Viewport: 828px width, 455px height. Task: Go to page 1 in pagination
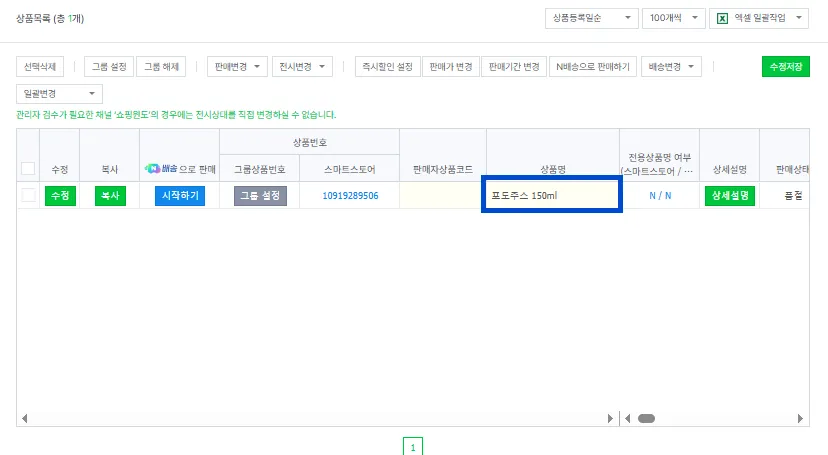[x=413, y=447]
